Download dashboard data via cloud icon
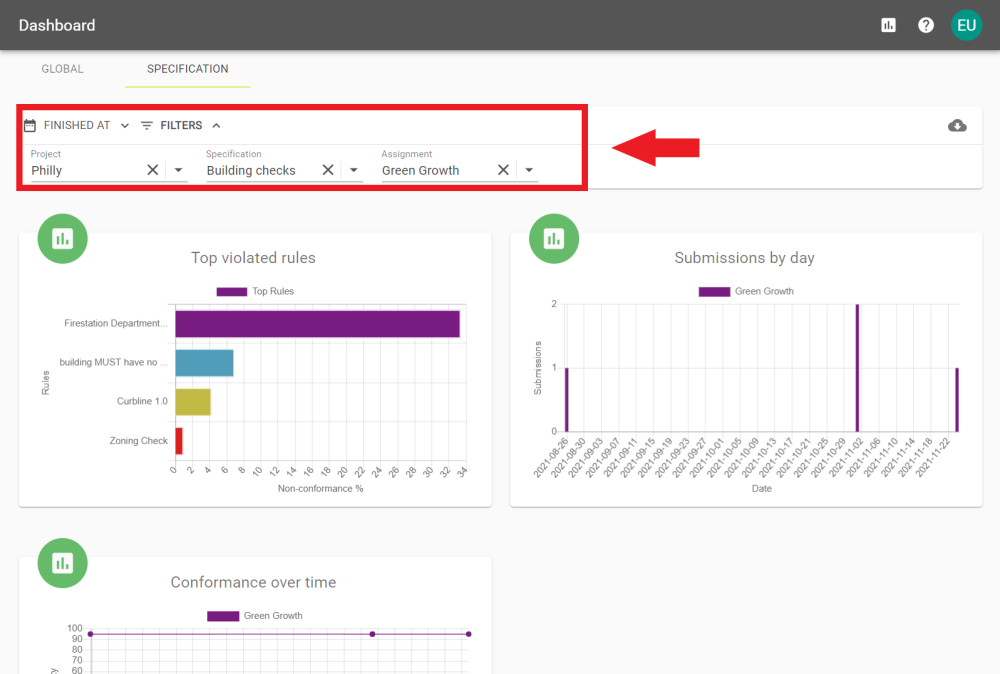1000x674 pixels. pos(957,126)
